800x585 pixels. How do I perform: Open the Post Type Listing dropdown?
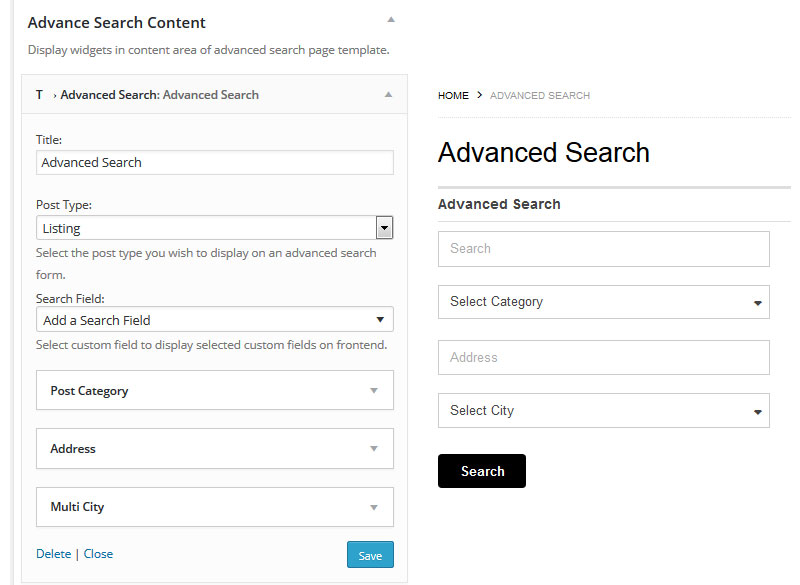(x=215, y=228)
